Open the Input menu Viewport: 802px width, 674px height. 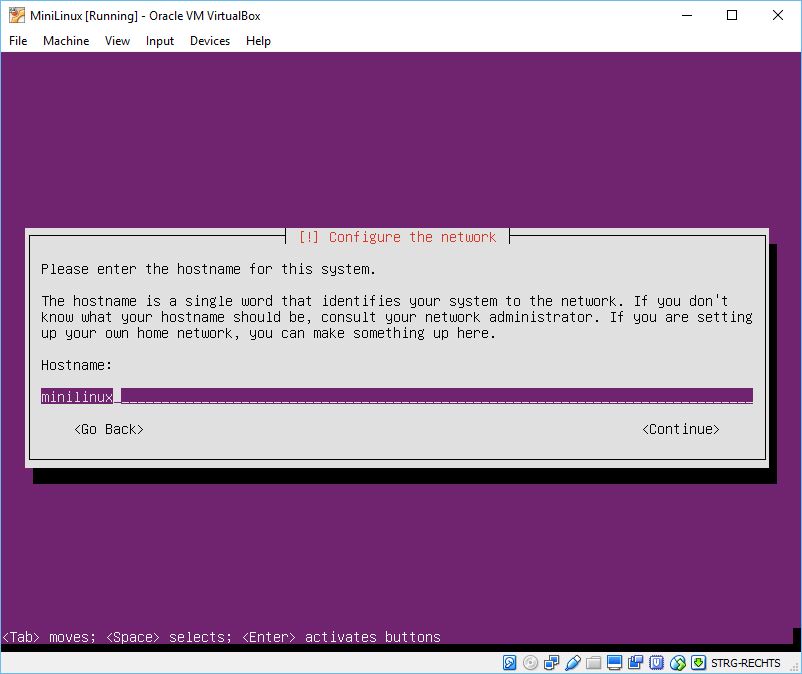point(160,41)
